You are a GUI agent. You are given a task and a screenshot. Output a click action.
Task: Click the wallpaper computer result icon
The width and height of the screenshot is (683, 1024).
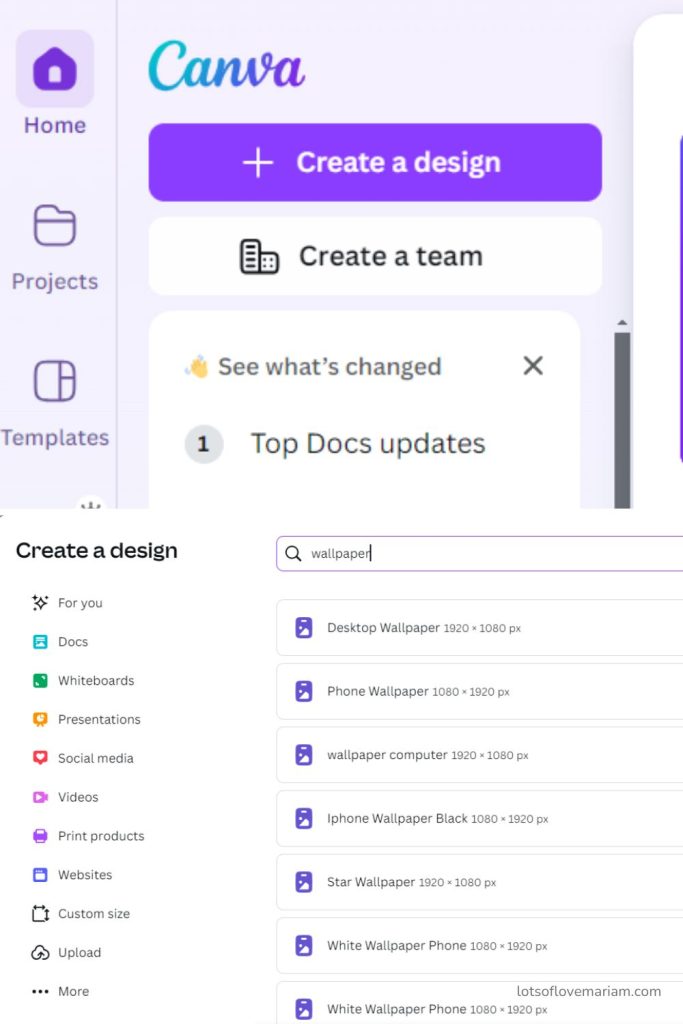pyautogui.click(x=304, y=755)
